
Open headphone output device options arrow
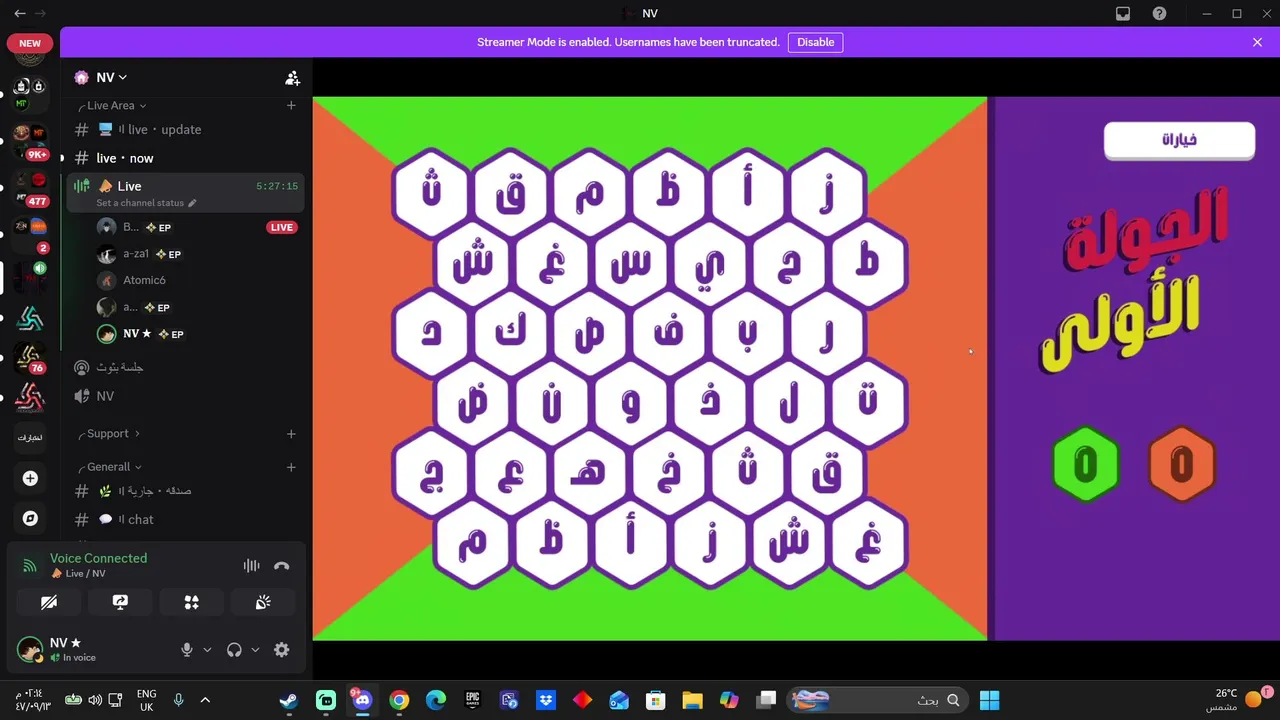click(255, 650)
